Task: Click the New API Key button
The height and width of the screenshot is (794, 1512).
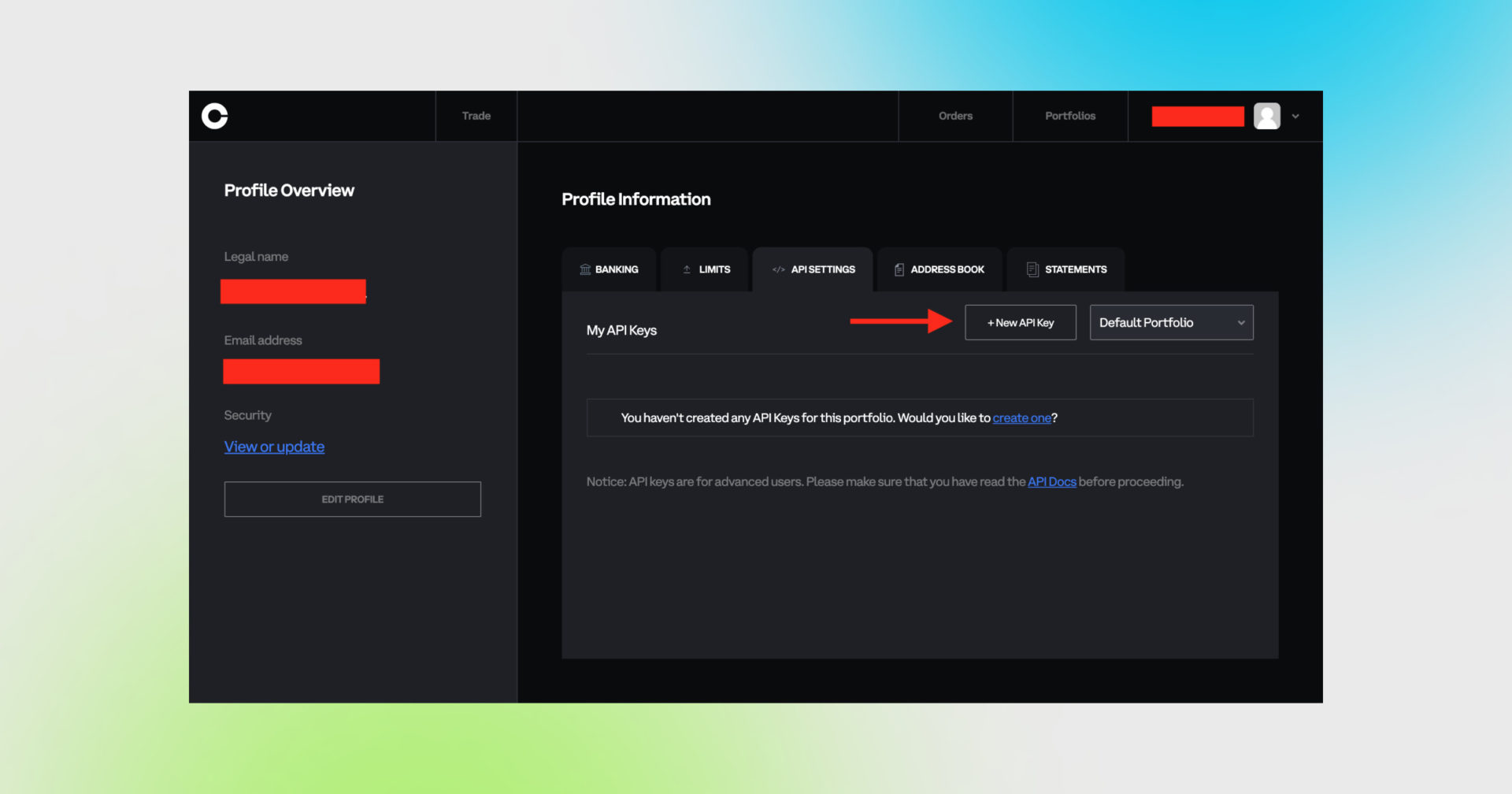Action: click(1020, 322)
